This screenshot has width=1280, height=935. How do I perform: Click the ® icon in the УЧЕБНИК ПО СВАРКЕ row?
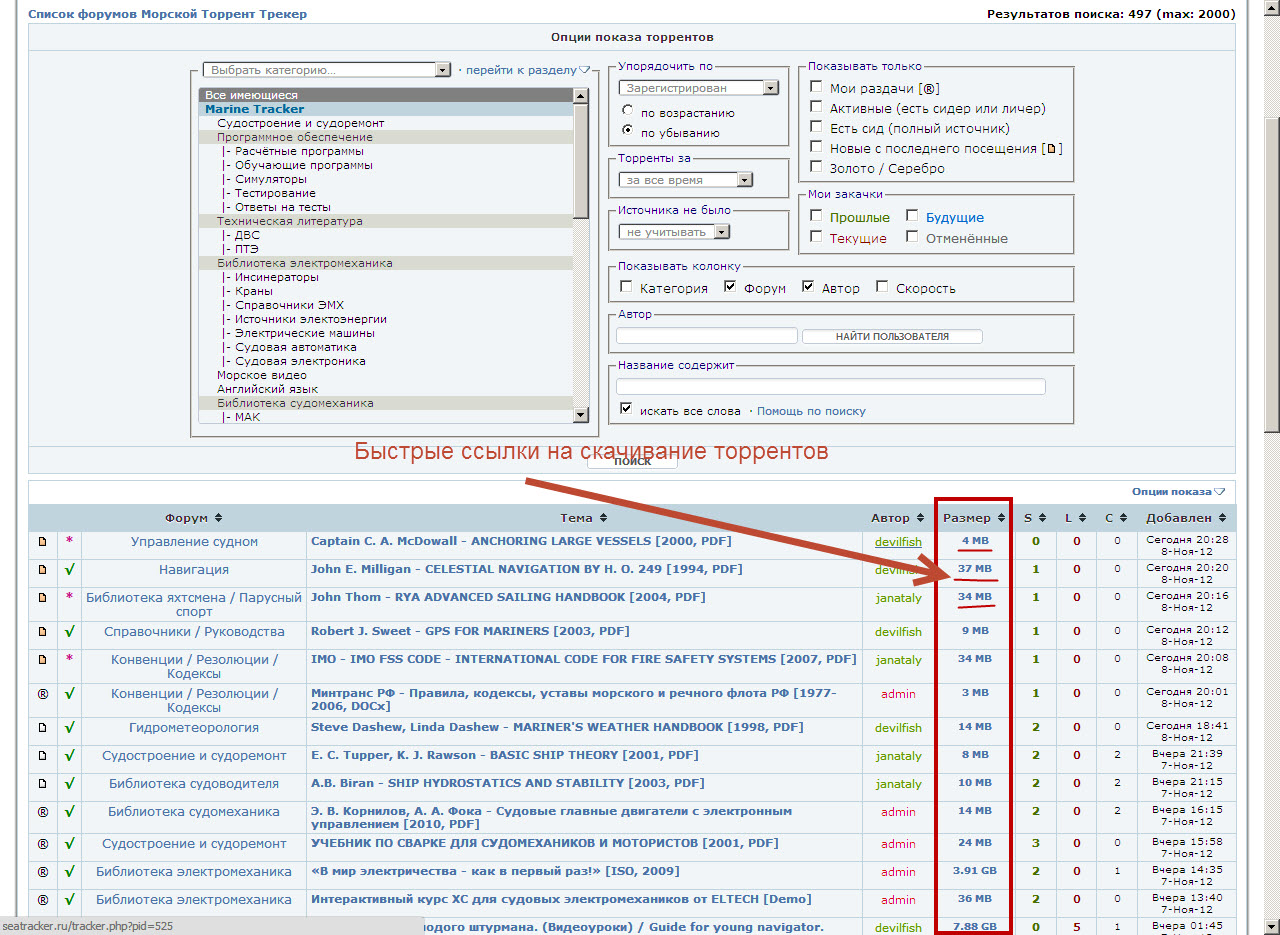pos(42,843)
